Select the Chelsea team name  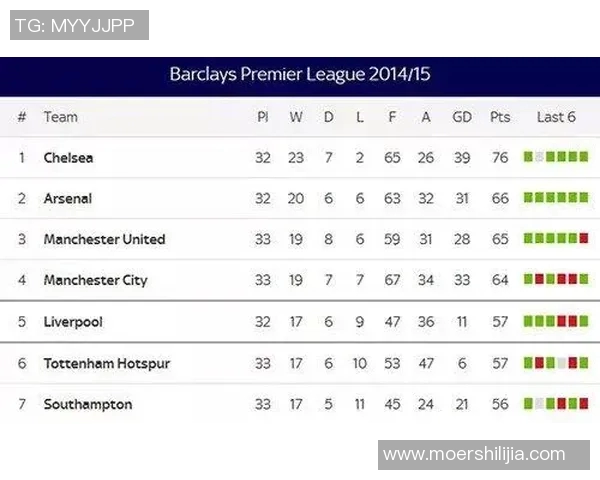point(69,158)
